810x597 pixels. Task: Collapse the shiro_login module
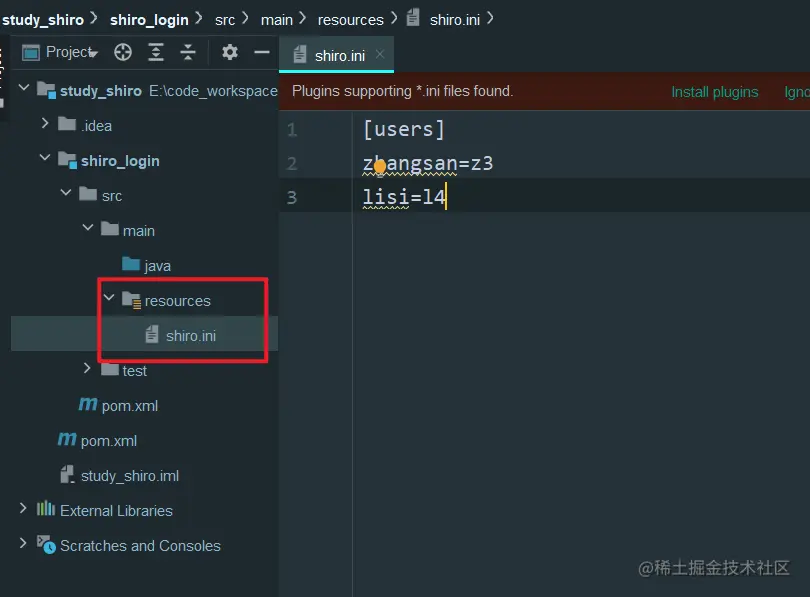pos(45,157)
